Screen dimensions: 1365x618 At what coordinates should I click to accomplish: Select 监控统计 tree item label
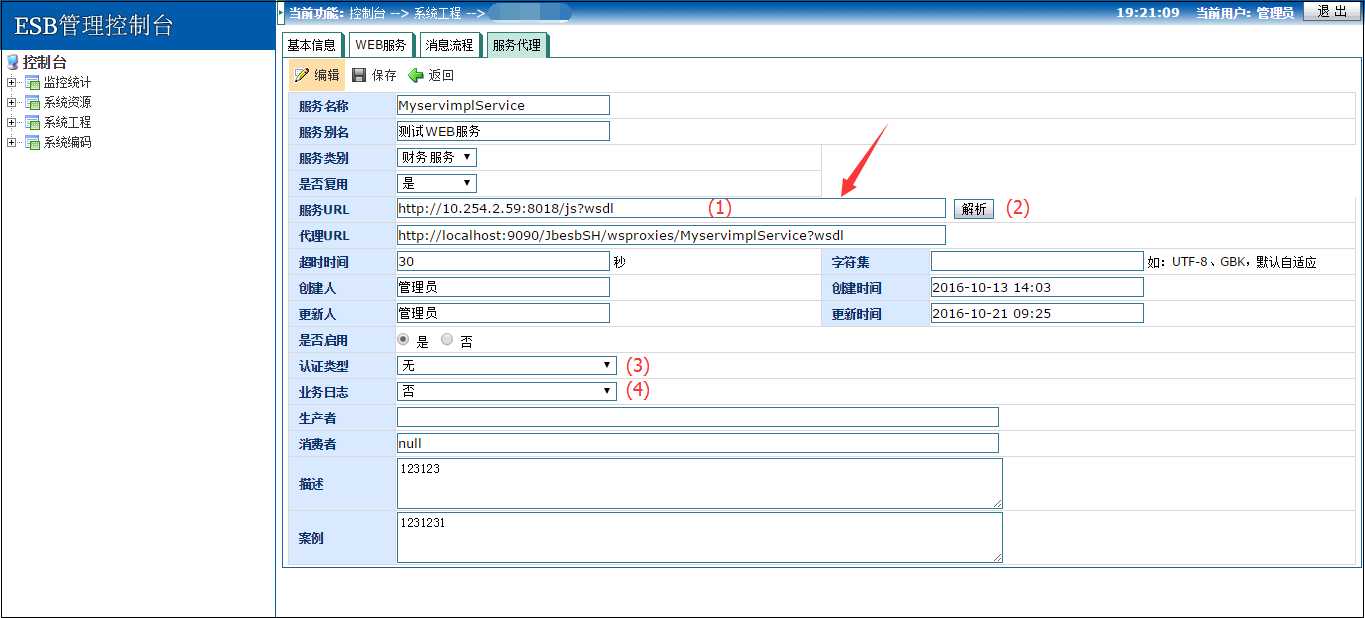(x=67, y=82)
